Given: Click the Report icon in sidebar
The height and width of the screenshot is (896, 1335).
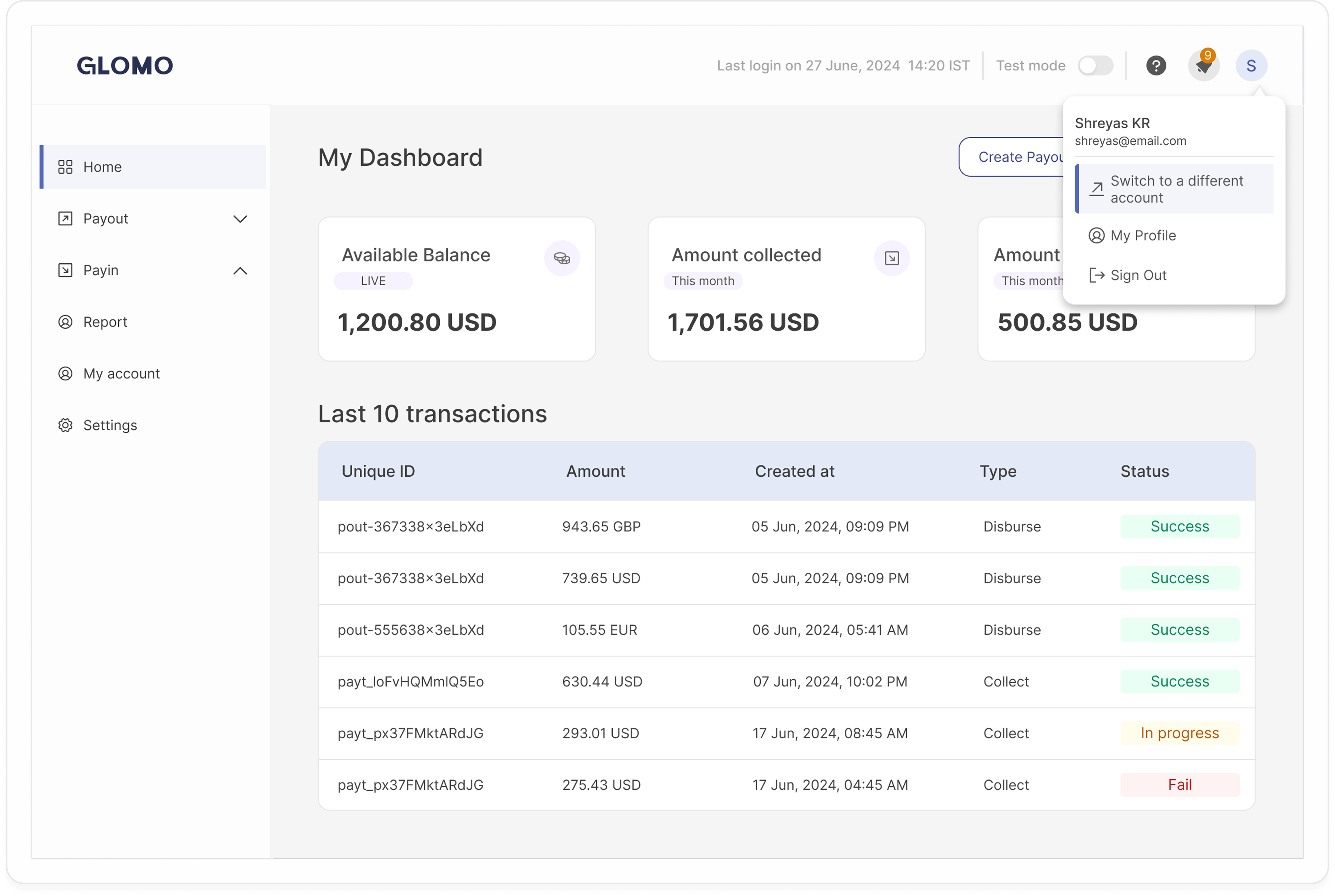Looking at the screenshot, I should 65,322.
